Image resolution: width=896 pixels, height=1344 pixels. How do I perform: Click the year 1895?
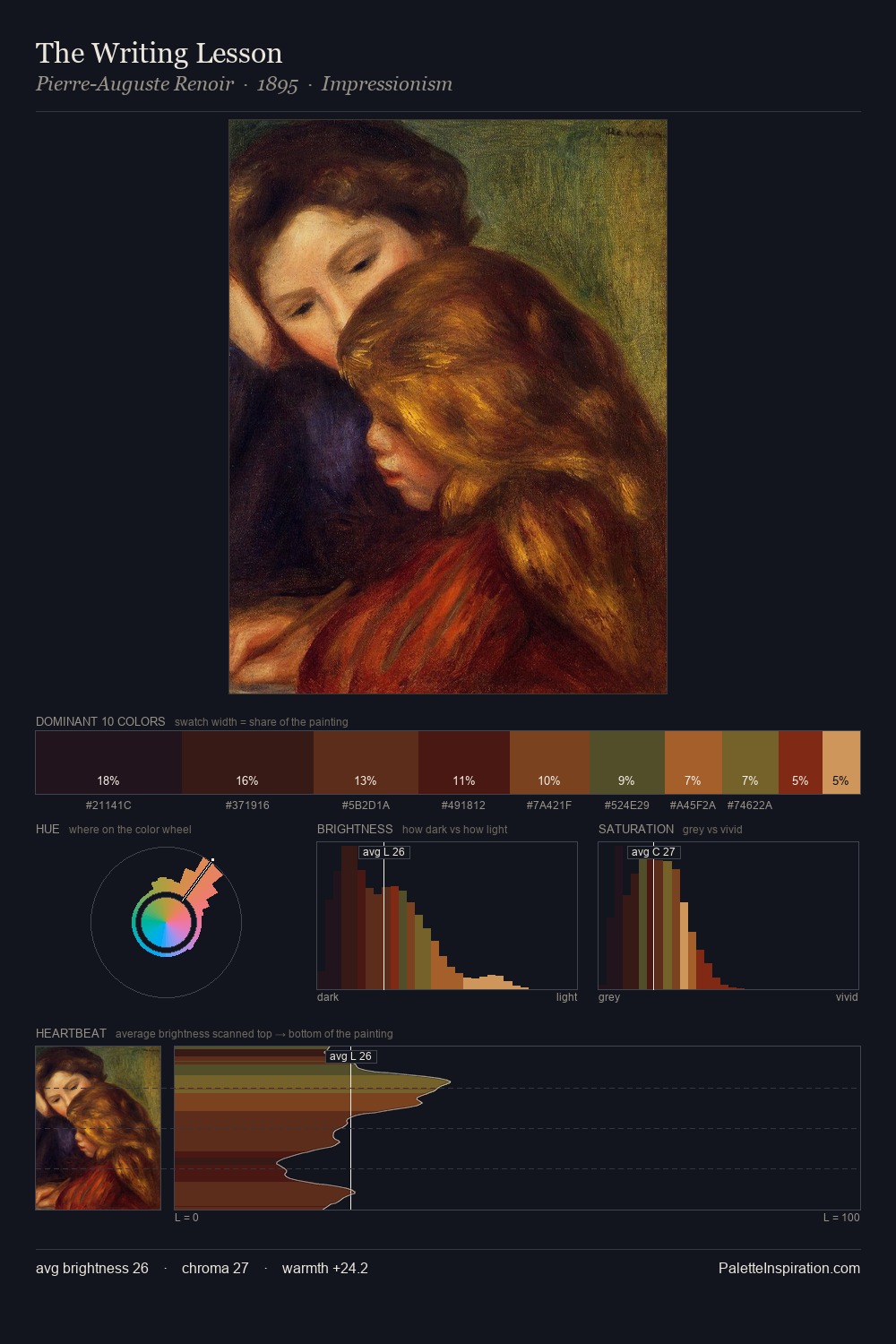tap(277, 84)
